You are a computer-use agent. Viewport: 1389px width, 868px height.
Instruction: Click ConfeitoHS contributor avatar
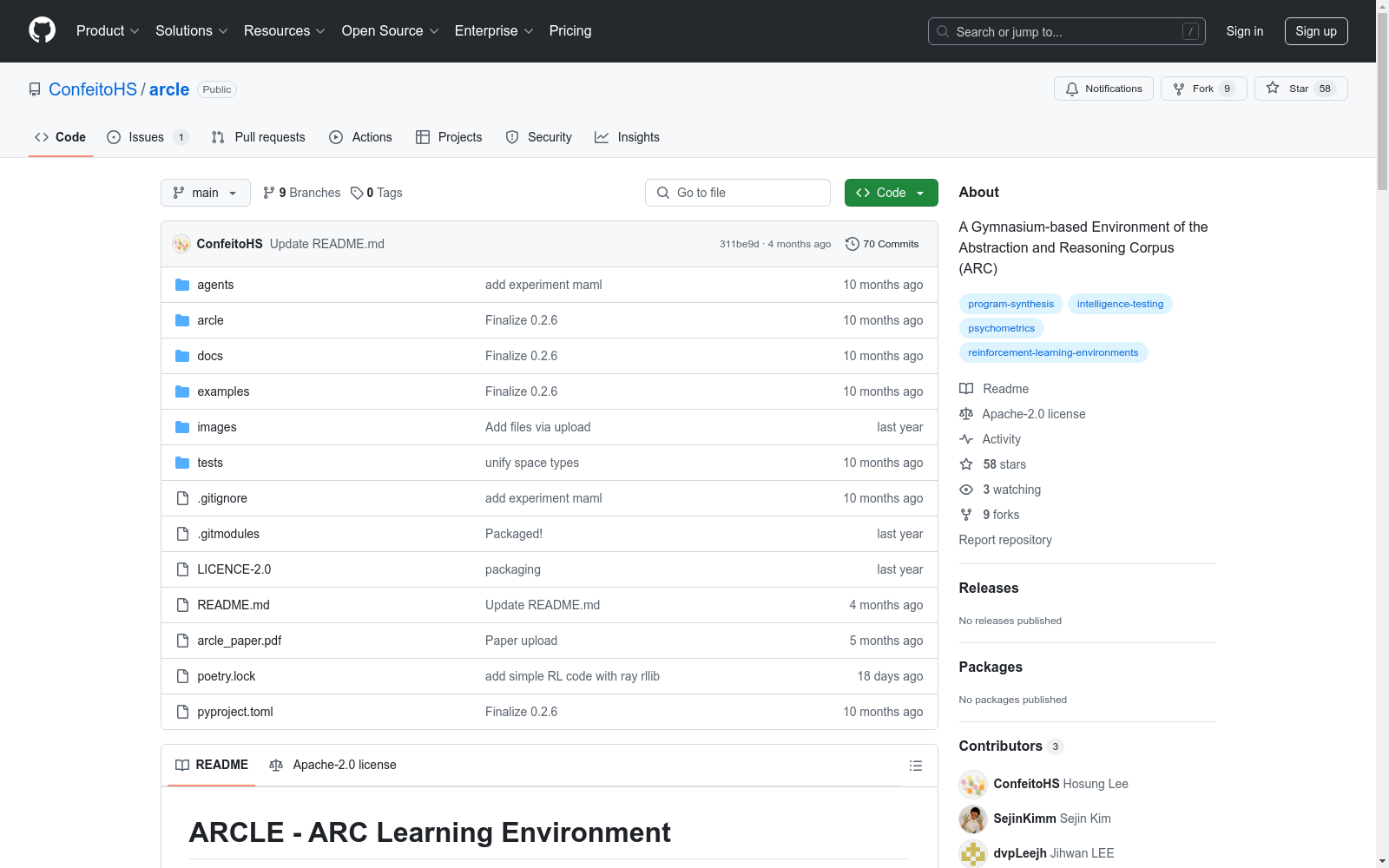(x=972, y=784)
